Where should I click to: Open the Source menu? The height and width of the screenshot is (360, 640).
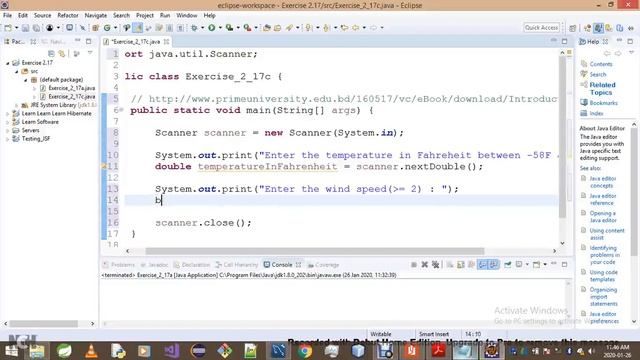pyautogui.click(x=42, y=16)
